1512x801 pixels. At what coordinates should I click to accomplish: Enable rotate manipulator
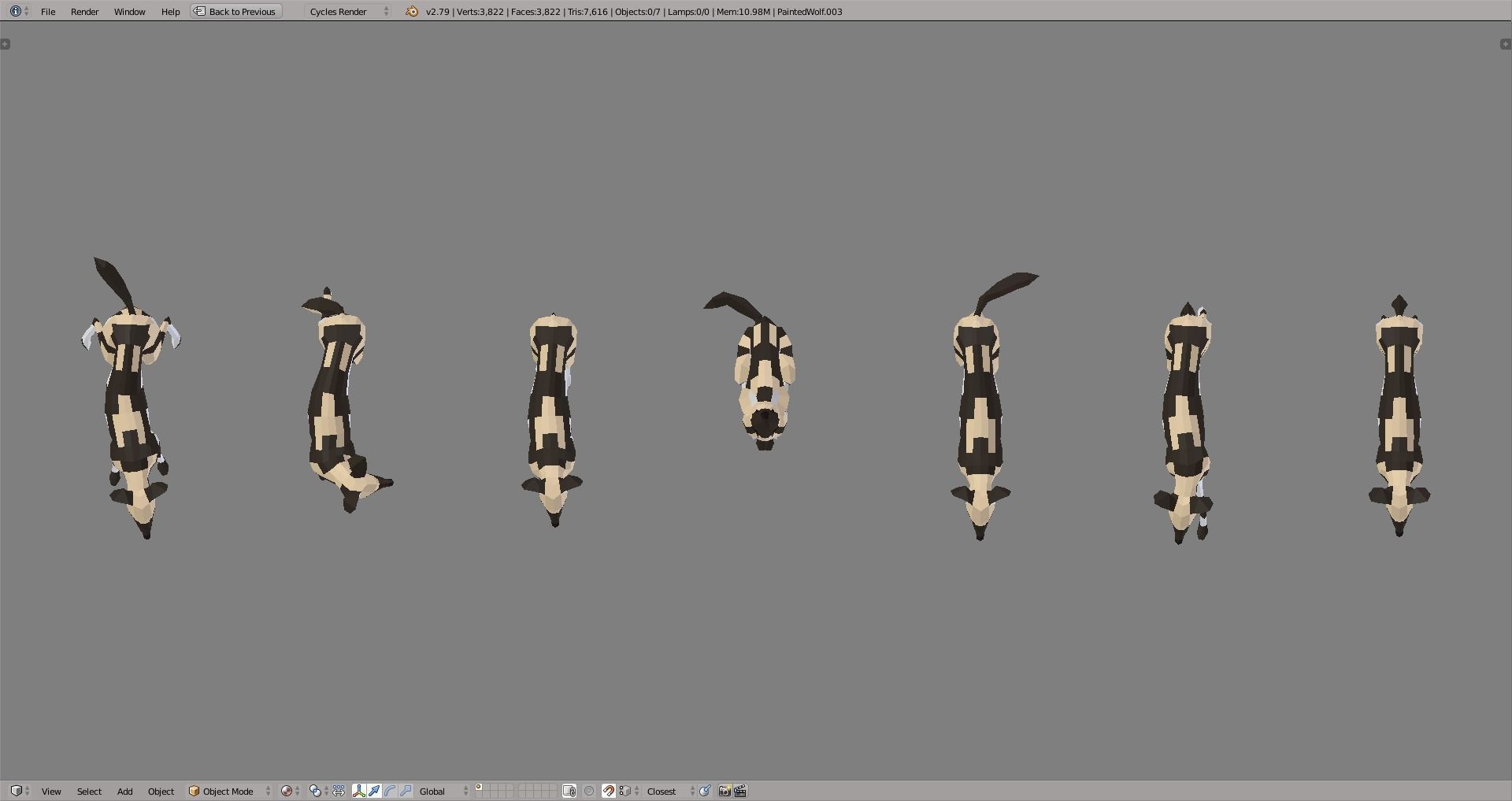(391, 791)
